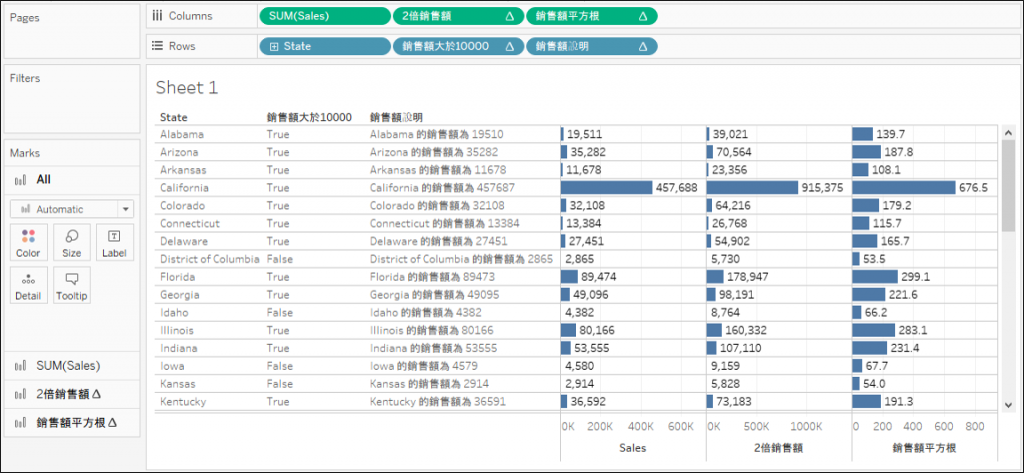This screenshot has height=473, width=1024.
Task: Click text 'Kansas 的銷售額為 2914'
Action: (x=429, y=384)
